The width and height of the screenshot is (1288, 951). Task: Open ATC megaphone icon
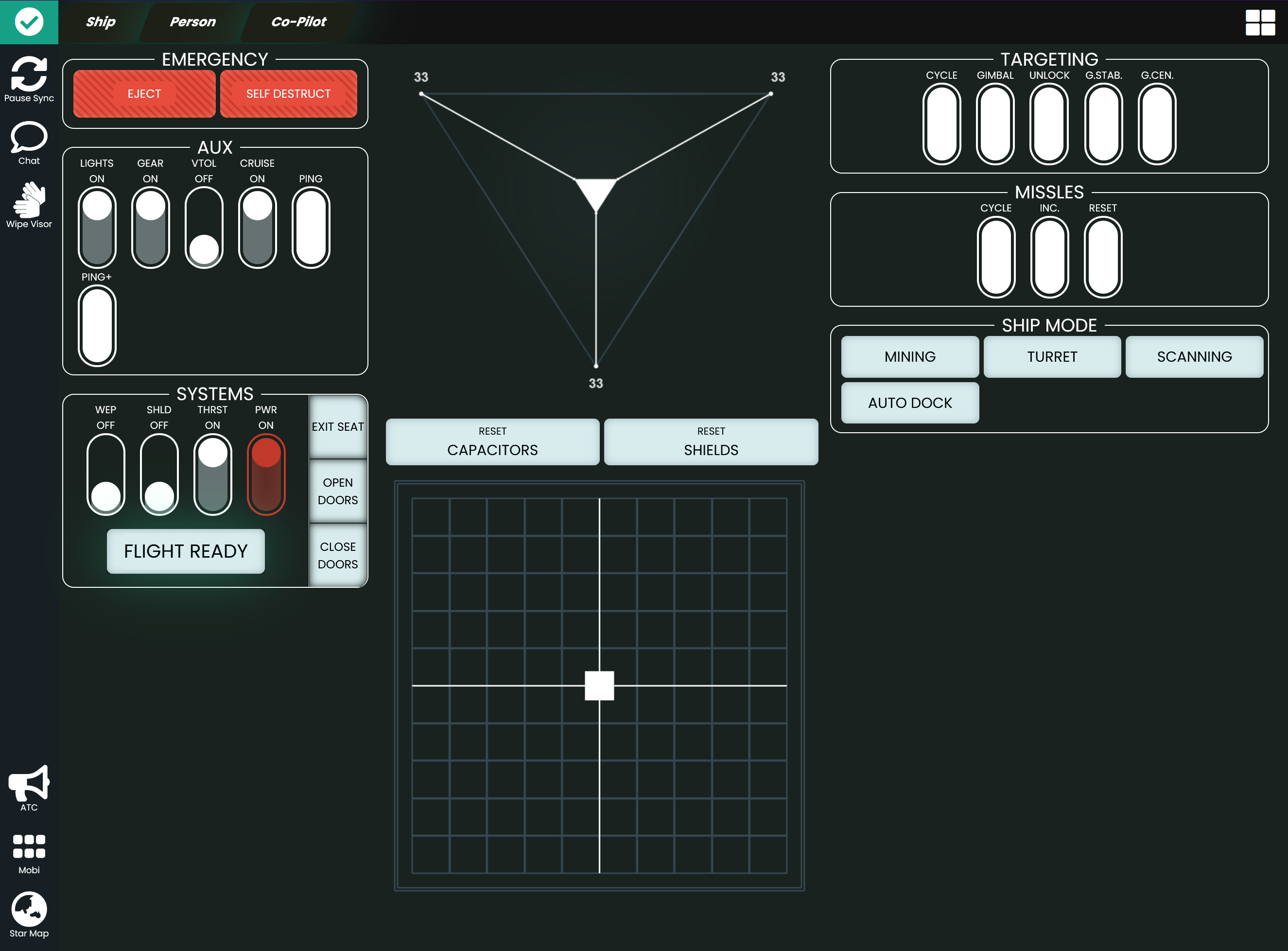click(x=29, y=783)
